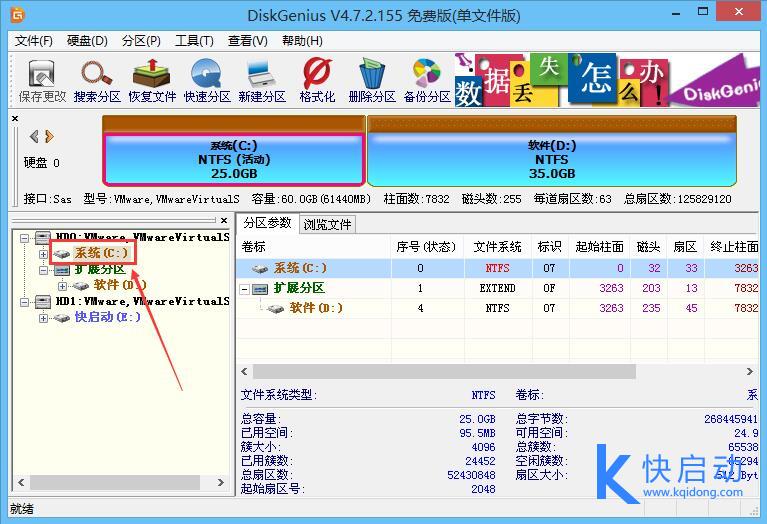This screenshot has width=767, height=524.
Task: Select HD1:VMware disk in the tree
Action: point(142,301)
